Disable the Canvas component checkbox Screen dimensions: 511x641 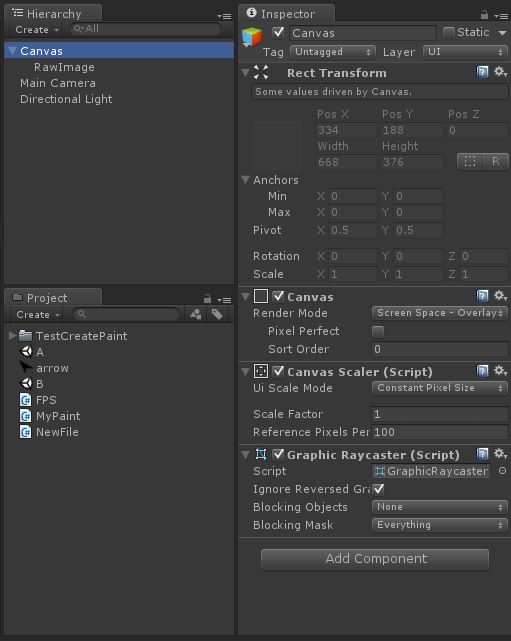[x=278, y=296]
